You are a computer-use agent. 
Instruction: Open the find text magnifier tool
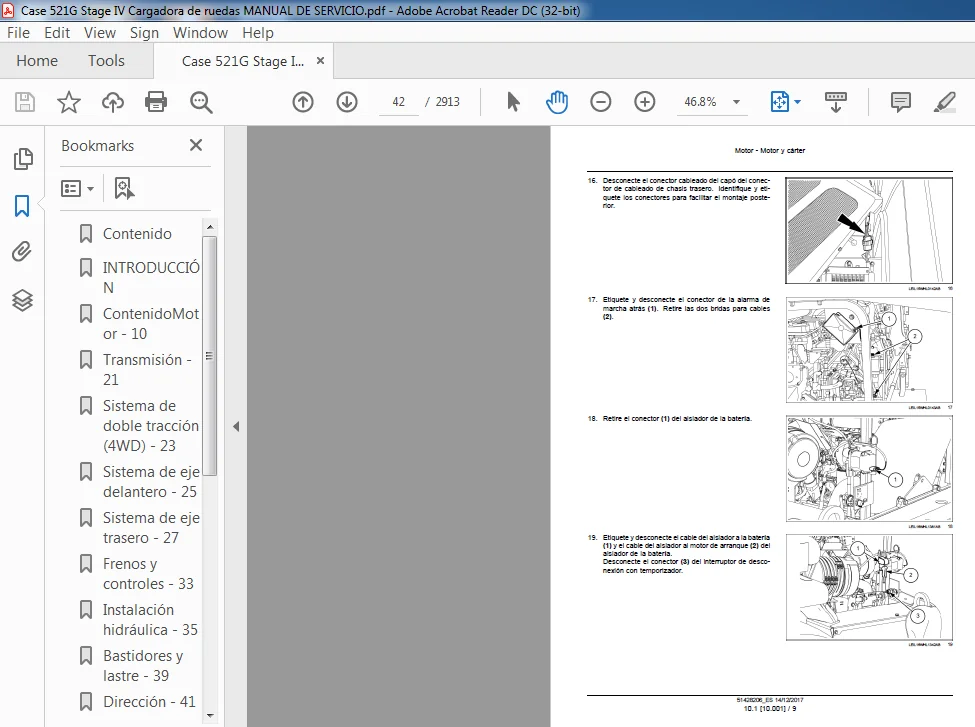(x=201, y=101)
